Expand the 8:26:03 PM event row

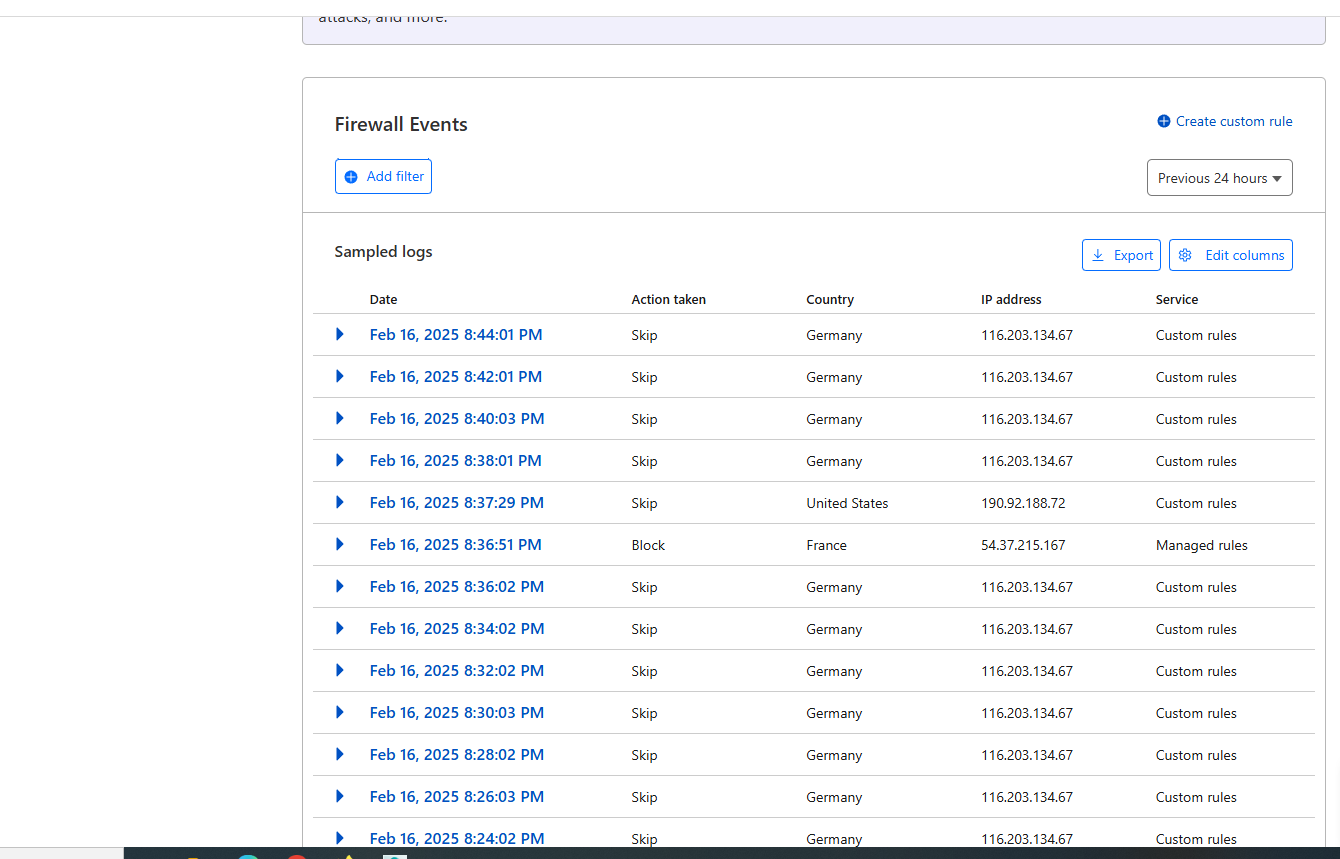[x=340, y=796]
